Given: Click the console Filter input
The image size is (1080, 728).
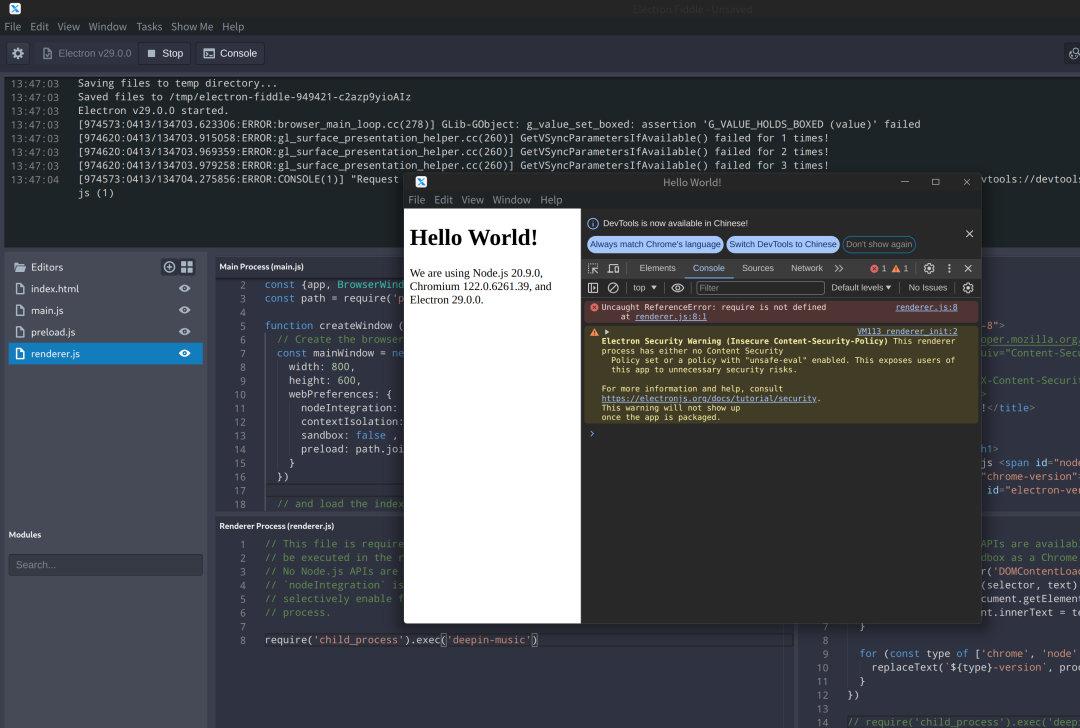Looking at the screenshot, I should (760, 287).
